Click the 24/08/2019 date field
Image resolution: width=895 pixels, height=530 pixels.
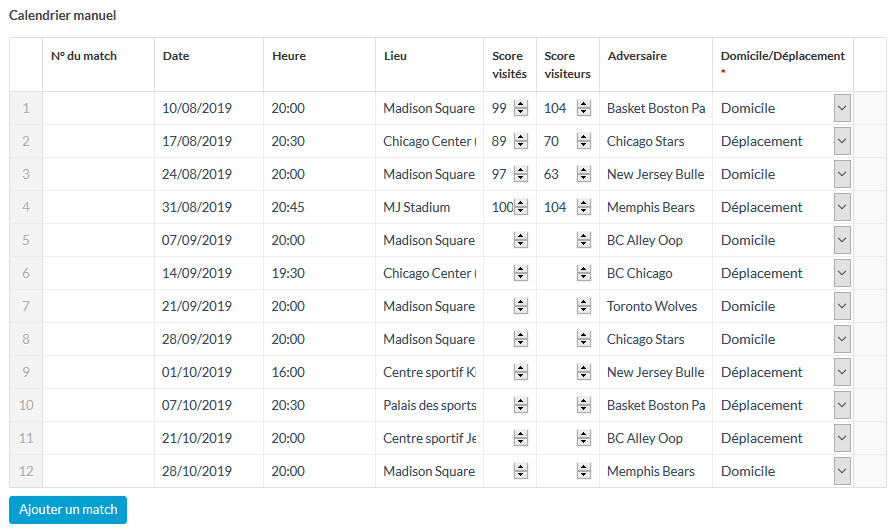click(x=209, y=174)
